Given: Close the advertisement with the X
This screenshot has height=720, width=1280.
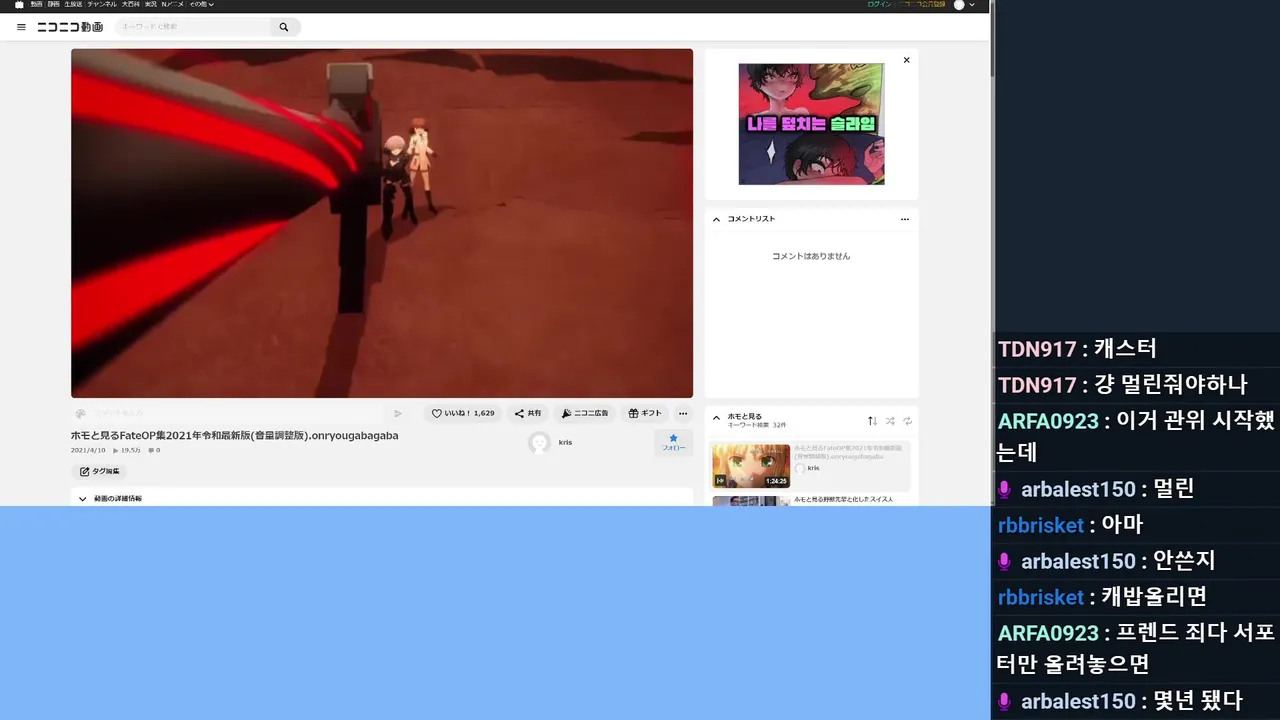Looking at the screenshot, I should point(907,60).
